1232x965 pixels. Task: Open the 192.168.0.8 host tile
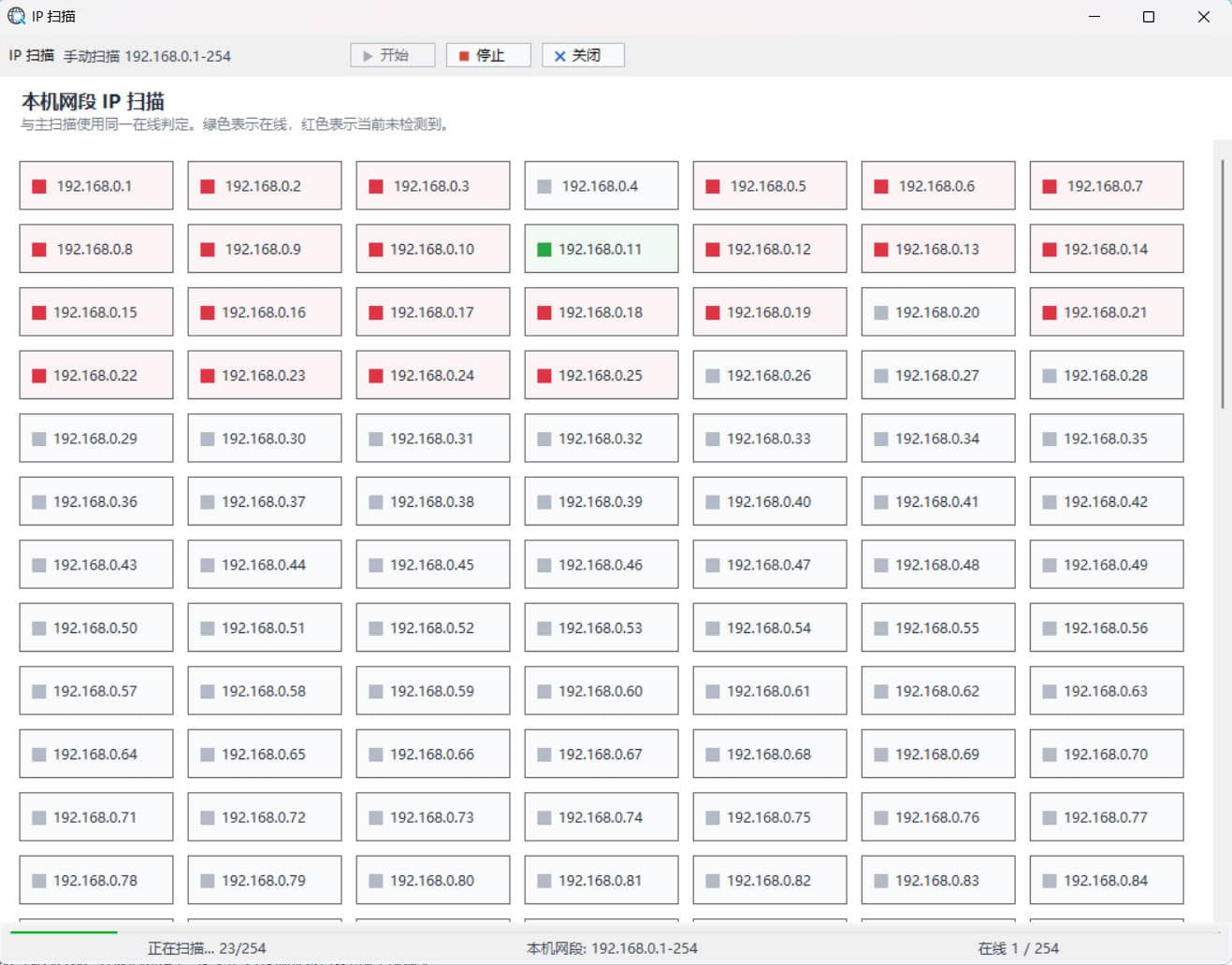[x=96, y=249]
